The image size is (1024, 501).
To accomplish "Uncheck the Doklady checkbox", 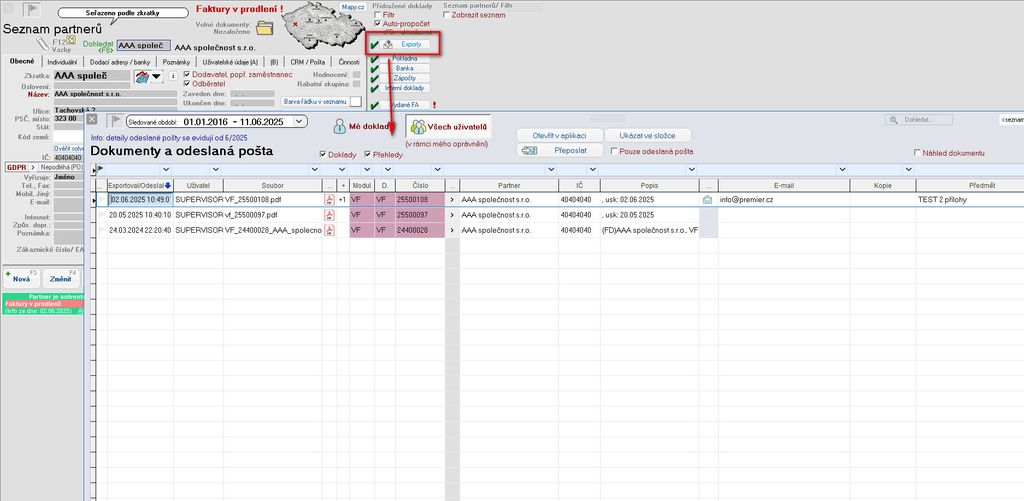I will 323,155.
